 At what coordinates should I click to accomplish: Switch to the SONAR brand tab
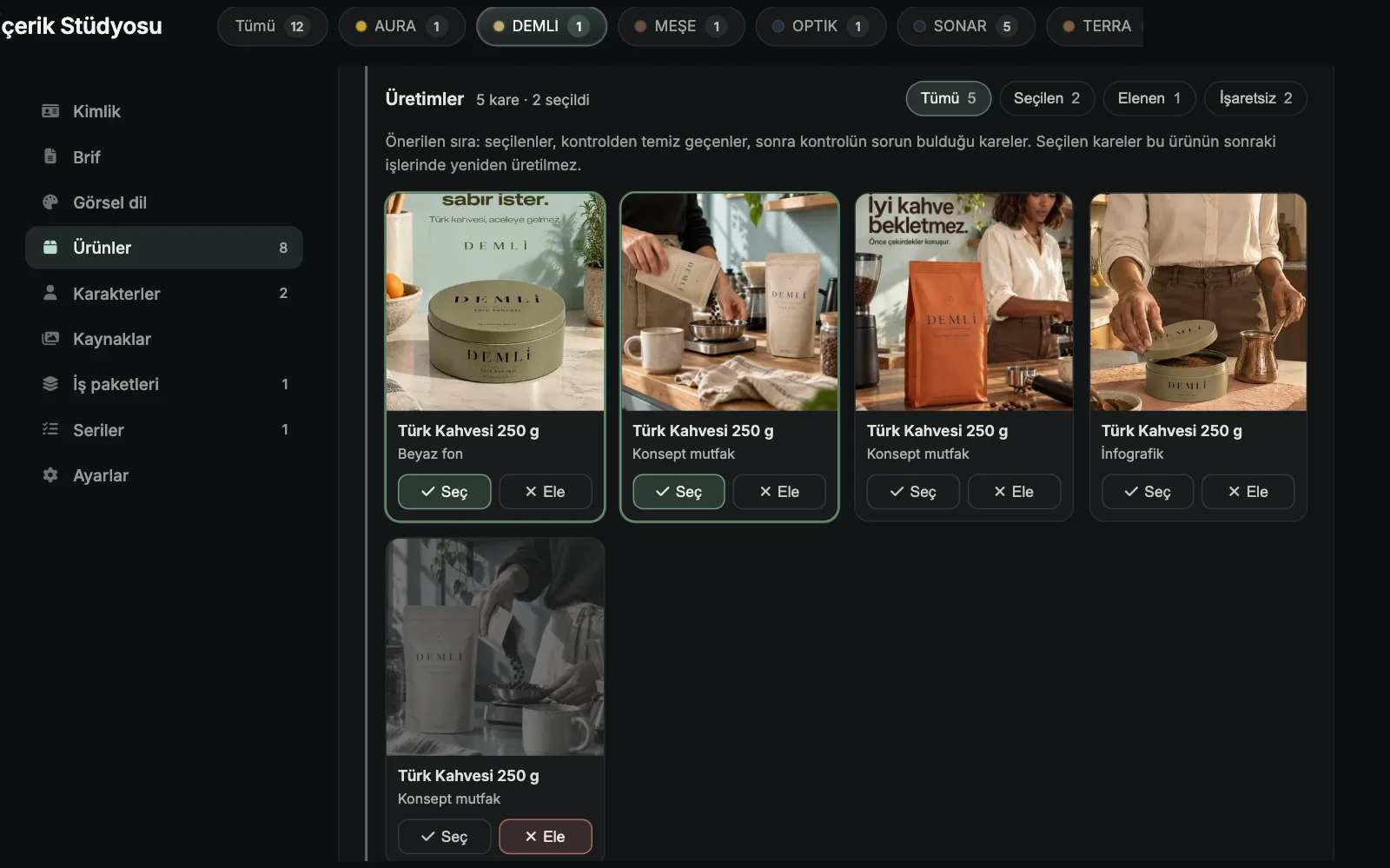click(966, 26)
